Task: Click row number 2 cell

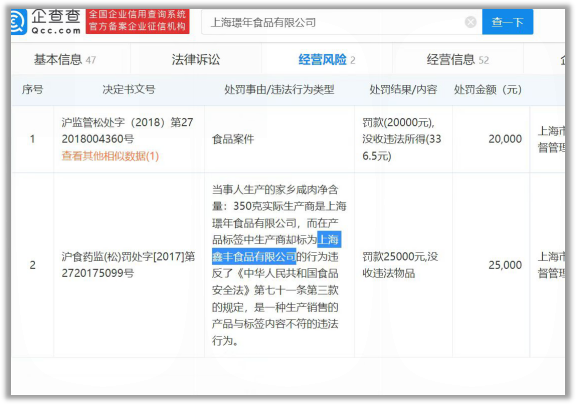Action: coord(32,265)
